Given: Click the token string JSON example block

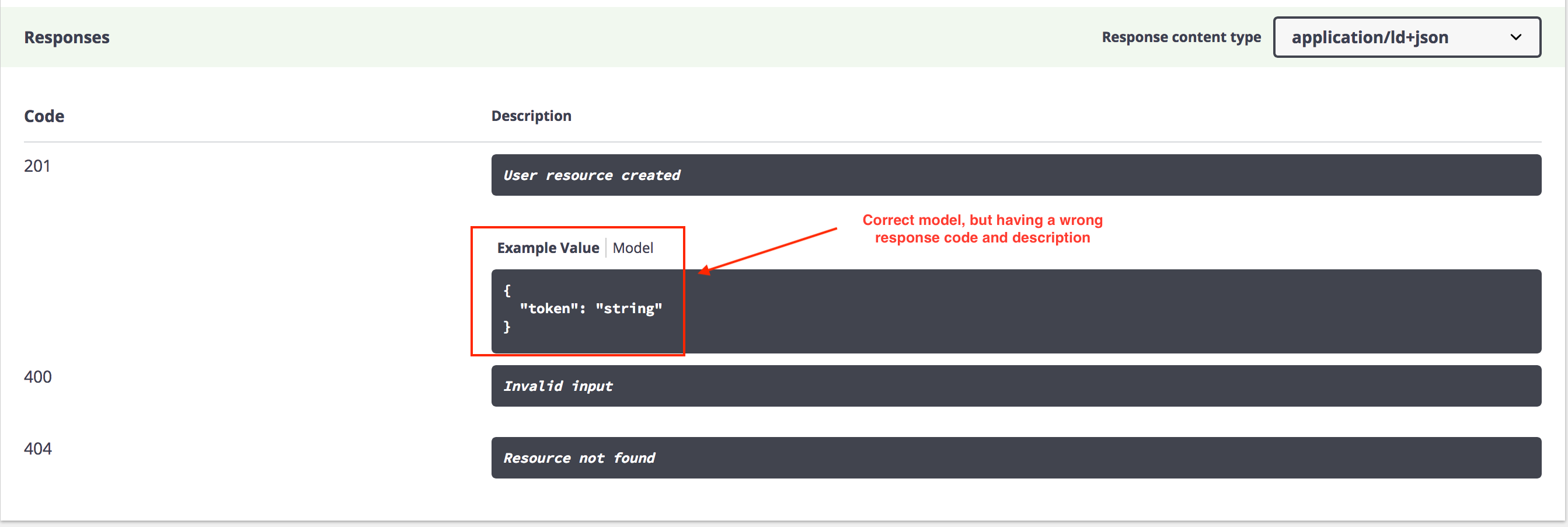Looking at the screenshot, I should pyautogui.click(x=584, y=311).
